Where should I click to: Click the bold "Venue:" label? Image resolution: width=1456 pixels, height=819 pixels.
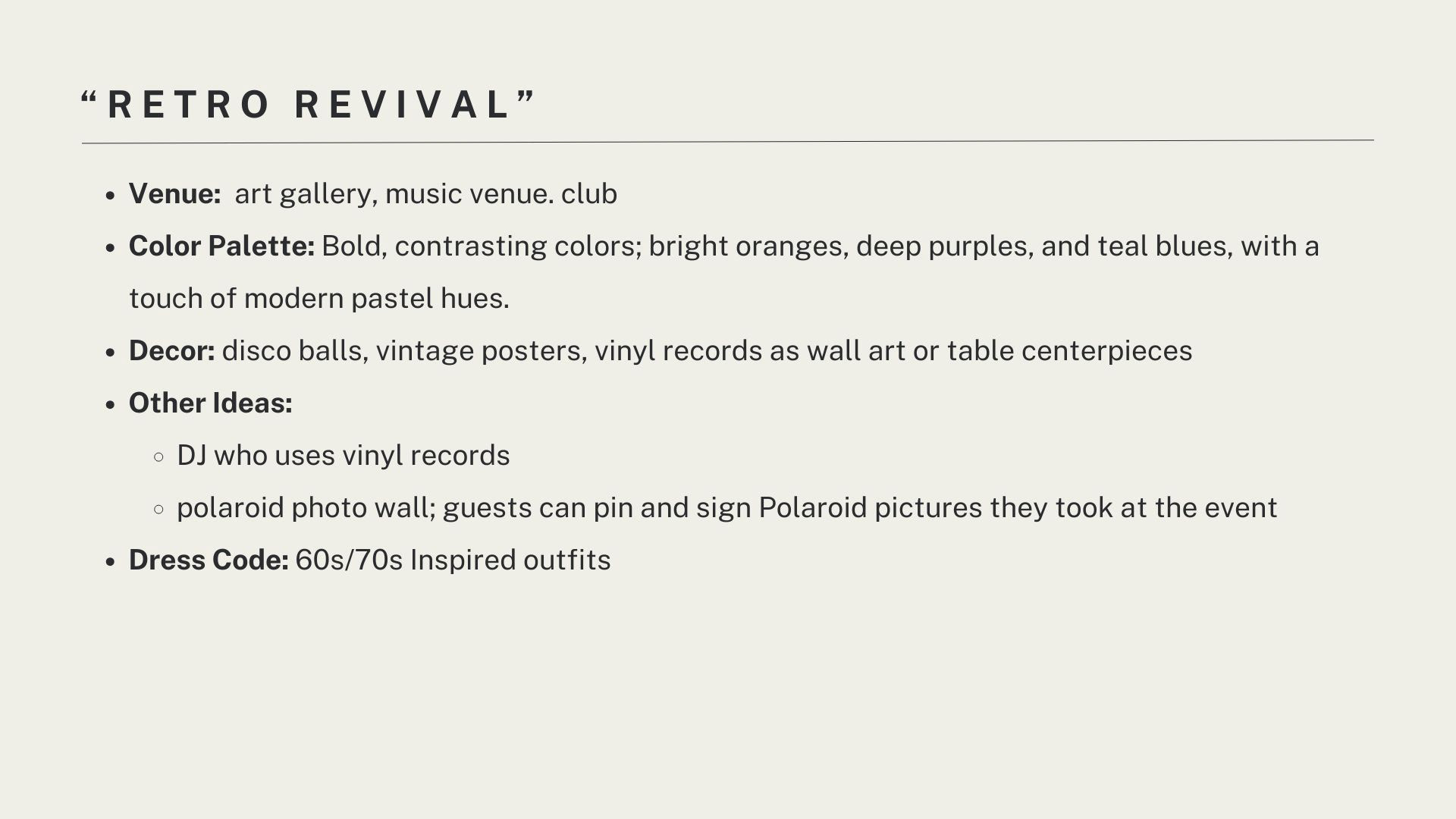tap(174, 194)
